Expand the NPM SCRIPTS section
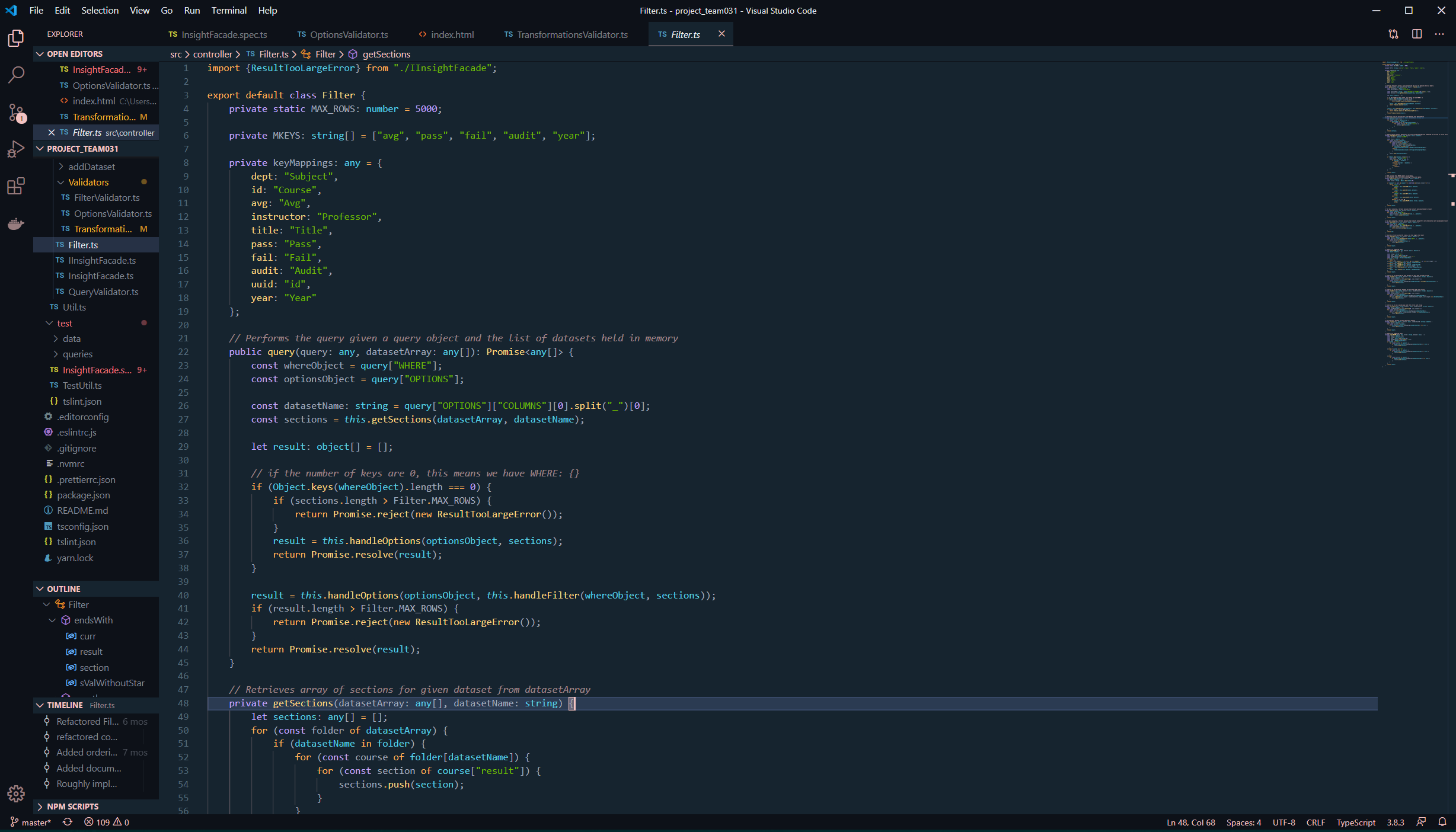 pyautogui.click(x=72, y=807)
